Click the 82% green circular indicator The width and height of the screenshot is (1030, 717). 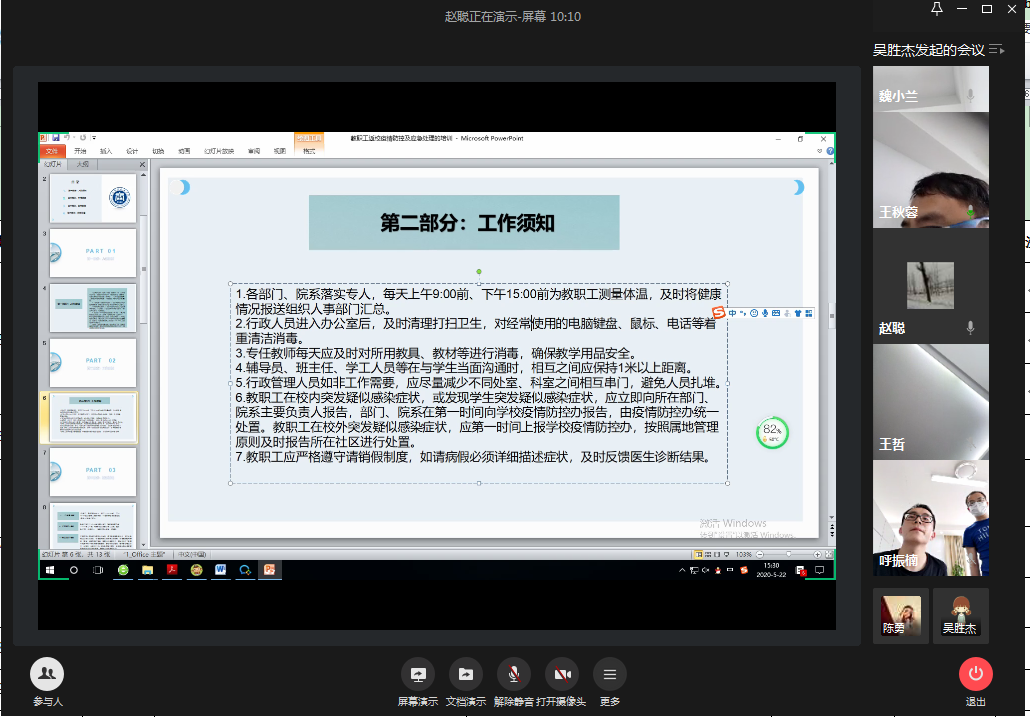pyautogui.click(x=772, y=433)
